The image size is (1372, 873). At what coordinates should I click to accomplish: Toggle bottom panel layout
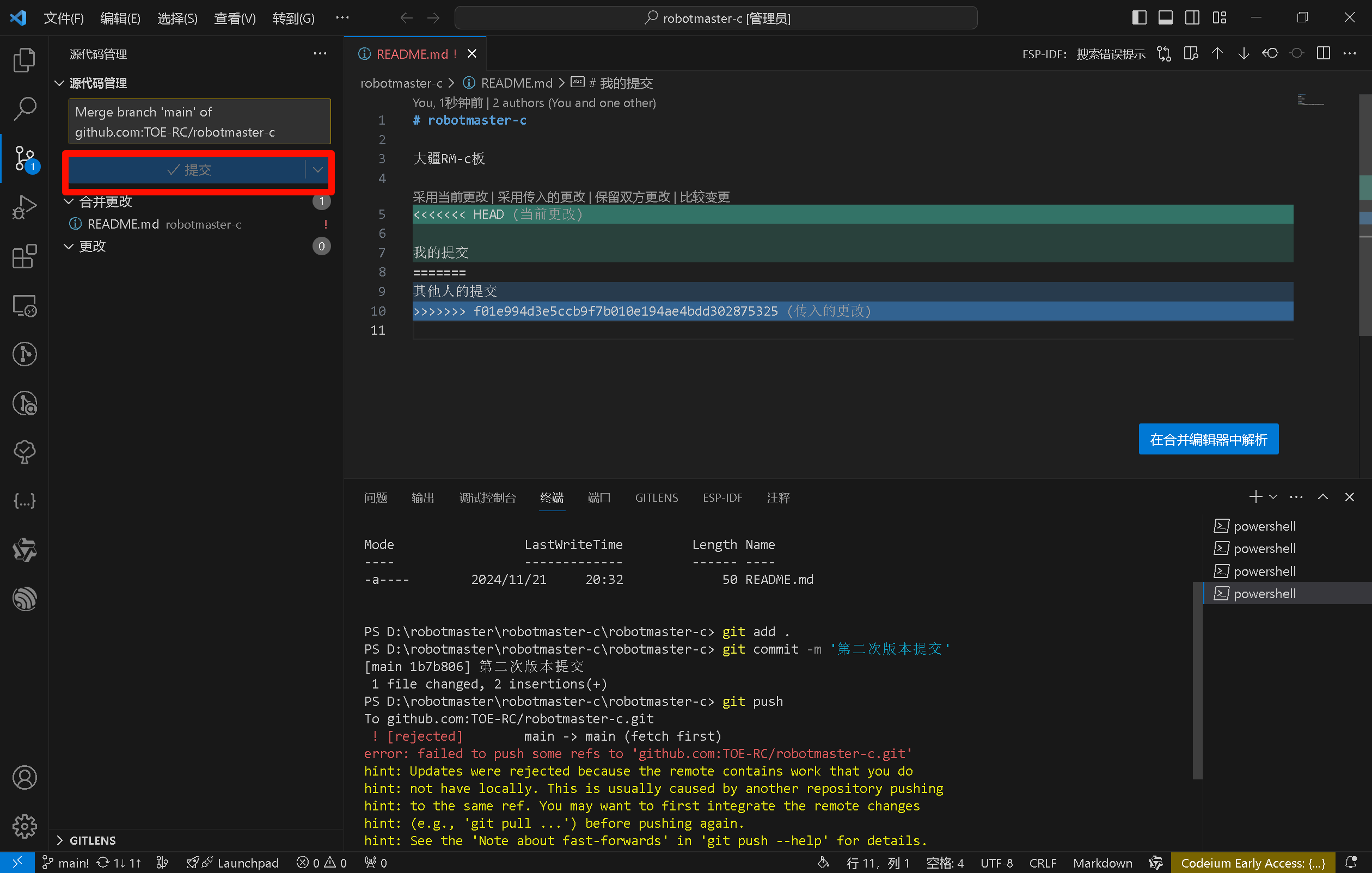pyautogui.click(x=1166, y=17)
